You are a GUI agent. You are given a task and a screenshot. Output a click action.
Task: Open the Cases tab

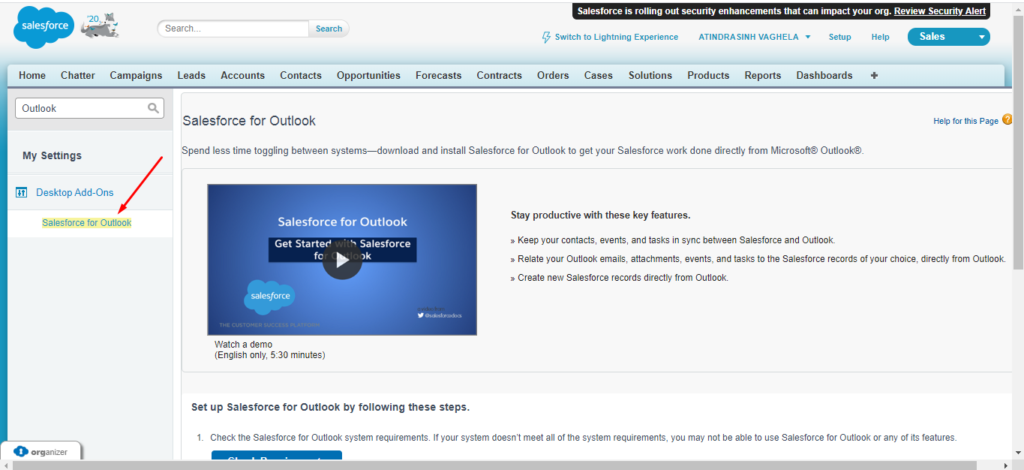point(599,76)
